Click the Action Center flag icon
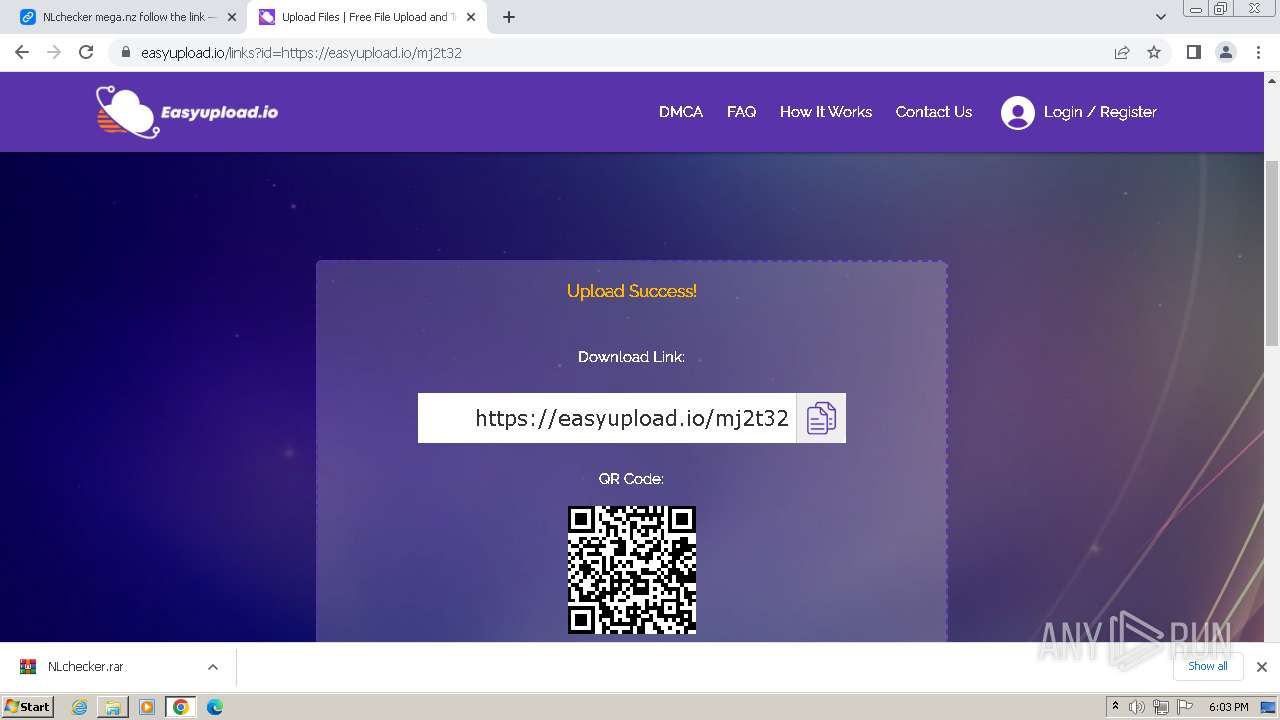 pyautogui.click(x=1183, y=707)
